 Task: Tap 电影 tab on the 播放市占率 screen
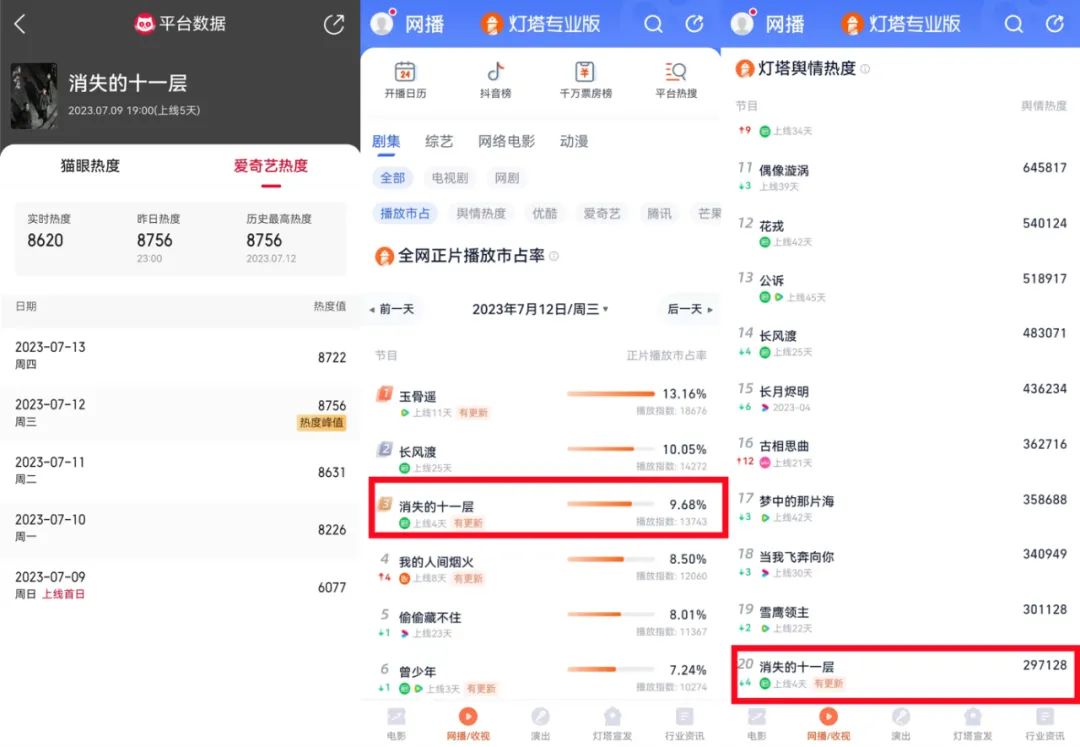click(x=396, y=724)
